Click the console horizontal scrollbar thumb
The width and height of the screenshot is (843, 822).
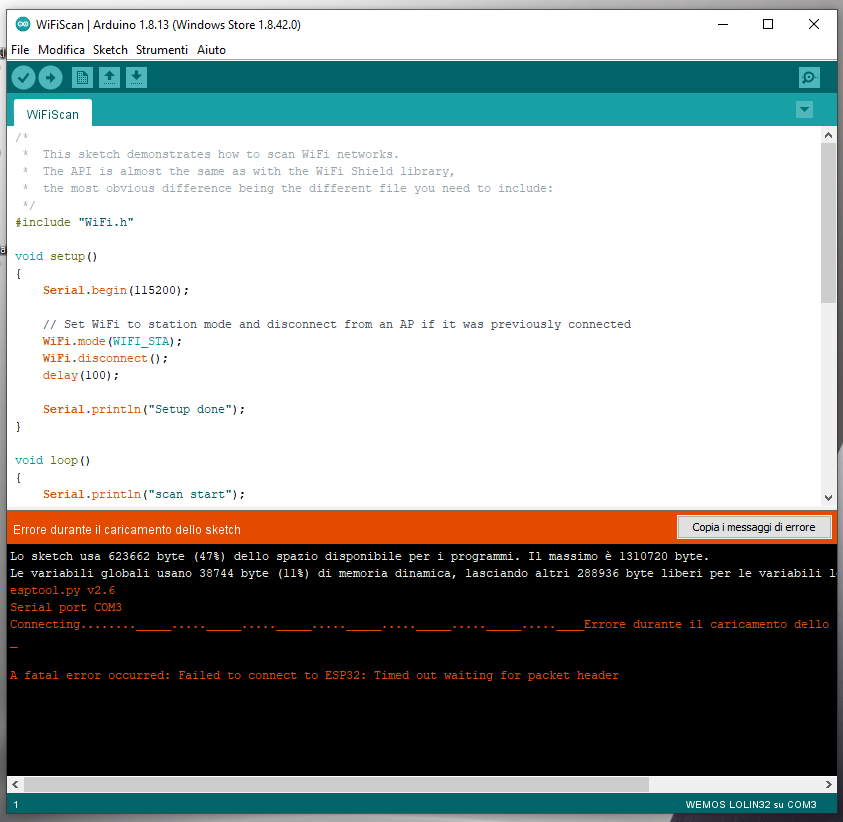[x=337, y=784]
